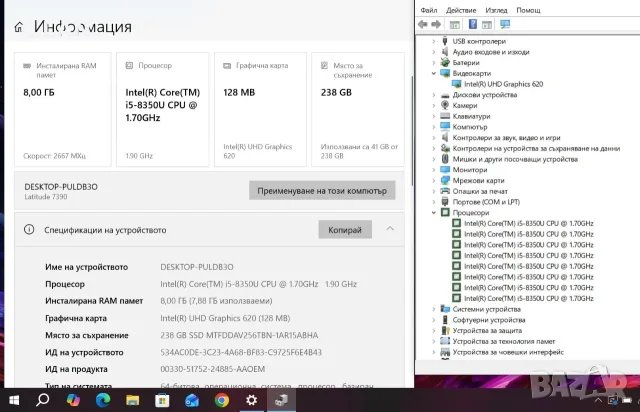Click device ID value 534AC0DE-3C23-4A68-BF83

click(x=241, y=352)
